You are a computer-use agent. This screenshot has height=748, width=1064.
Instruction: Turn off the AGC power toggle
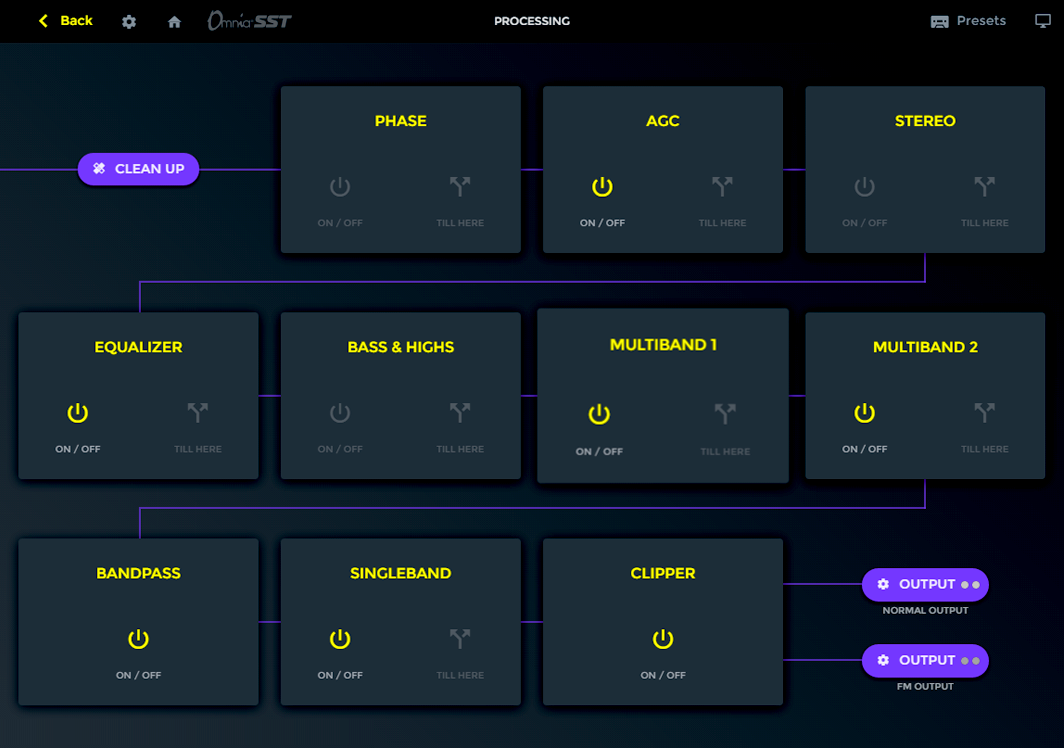[x=602, y=186]
